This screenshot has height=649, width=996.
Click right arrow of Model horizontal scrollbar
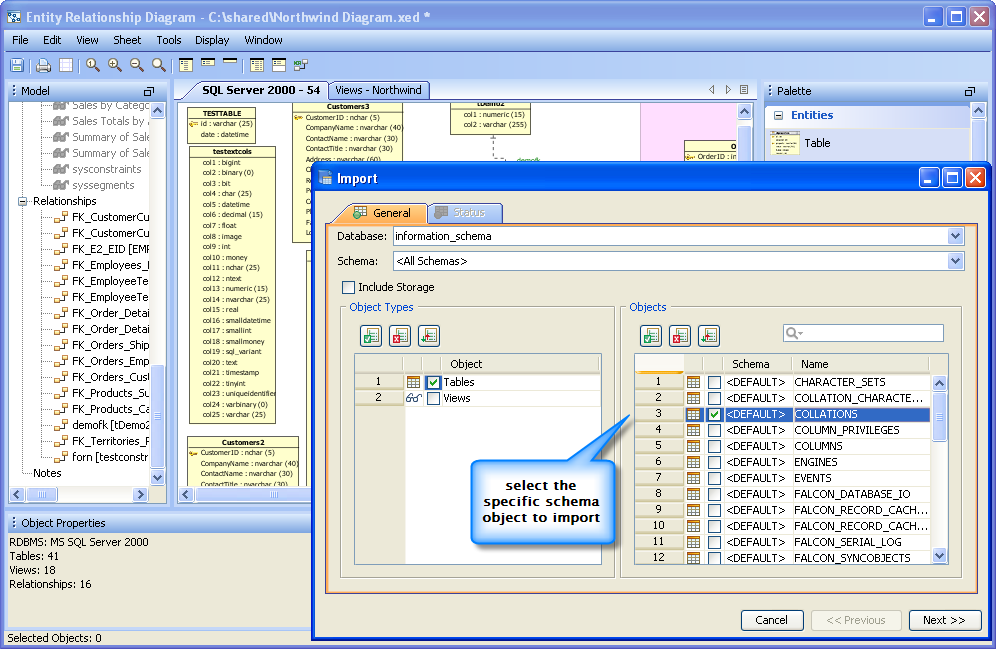click(140, 494)
